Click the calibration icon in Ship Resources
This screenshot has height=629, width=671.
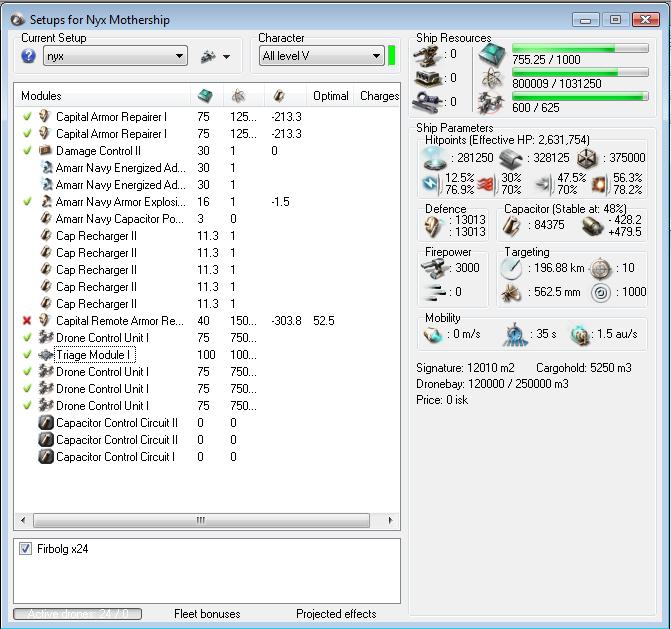426,102
